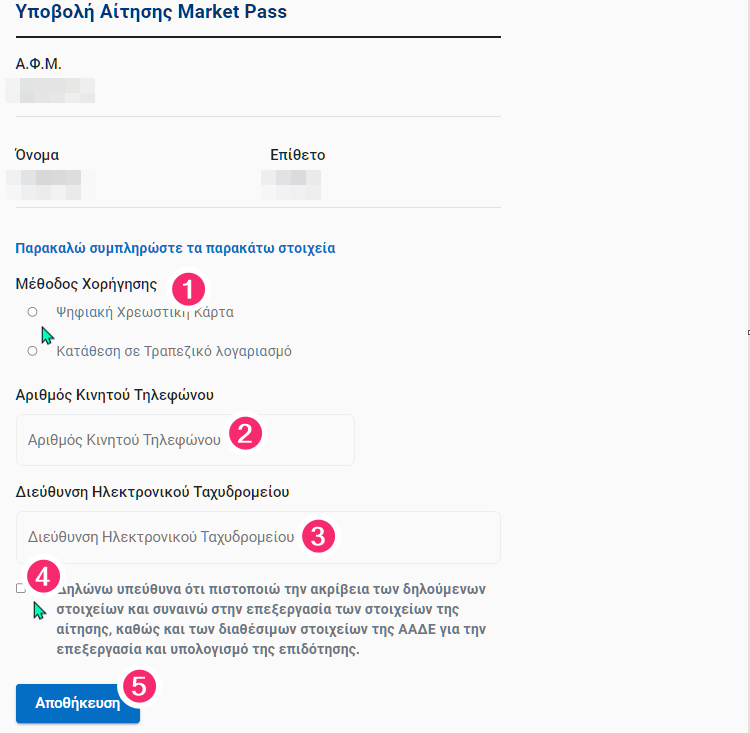The width and height of the screenshot is (750, 733).
Task: Choose Κατάθεση σε Τραπεζικό λογαριασμό radio option
Action: coord(32,351)
